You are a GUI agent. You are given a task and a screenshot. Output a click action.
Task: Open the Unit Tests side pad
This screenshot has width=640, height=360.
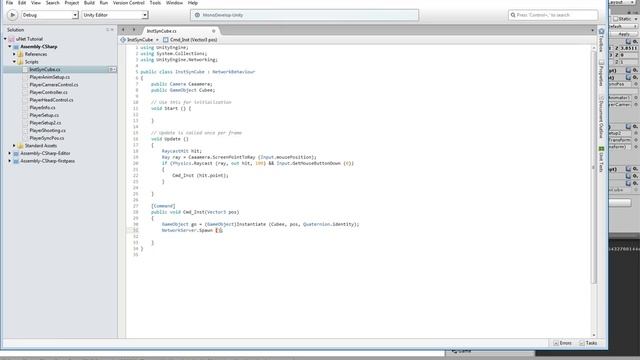point(601,160)
